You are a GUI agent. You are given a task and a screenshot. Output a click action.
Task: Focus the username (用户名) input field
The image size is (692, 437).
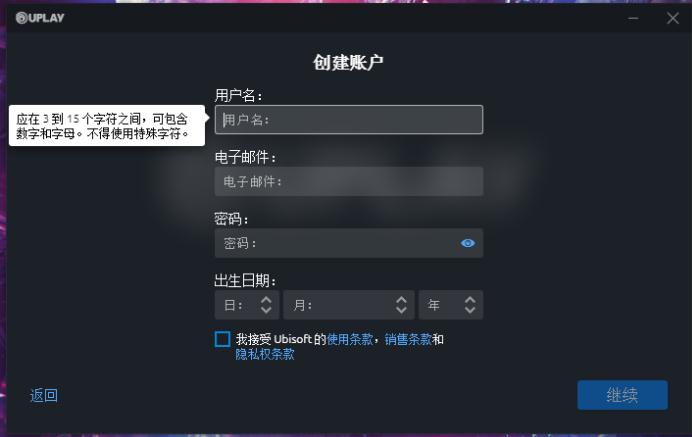pyautogui.click(x=349, y=120)
